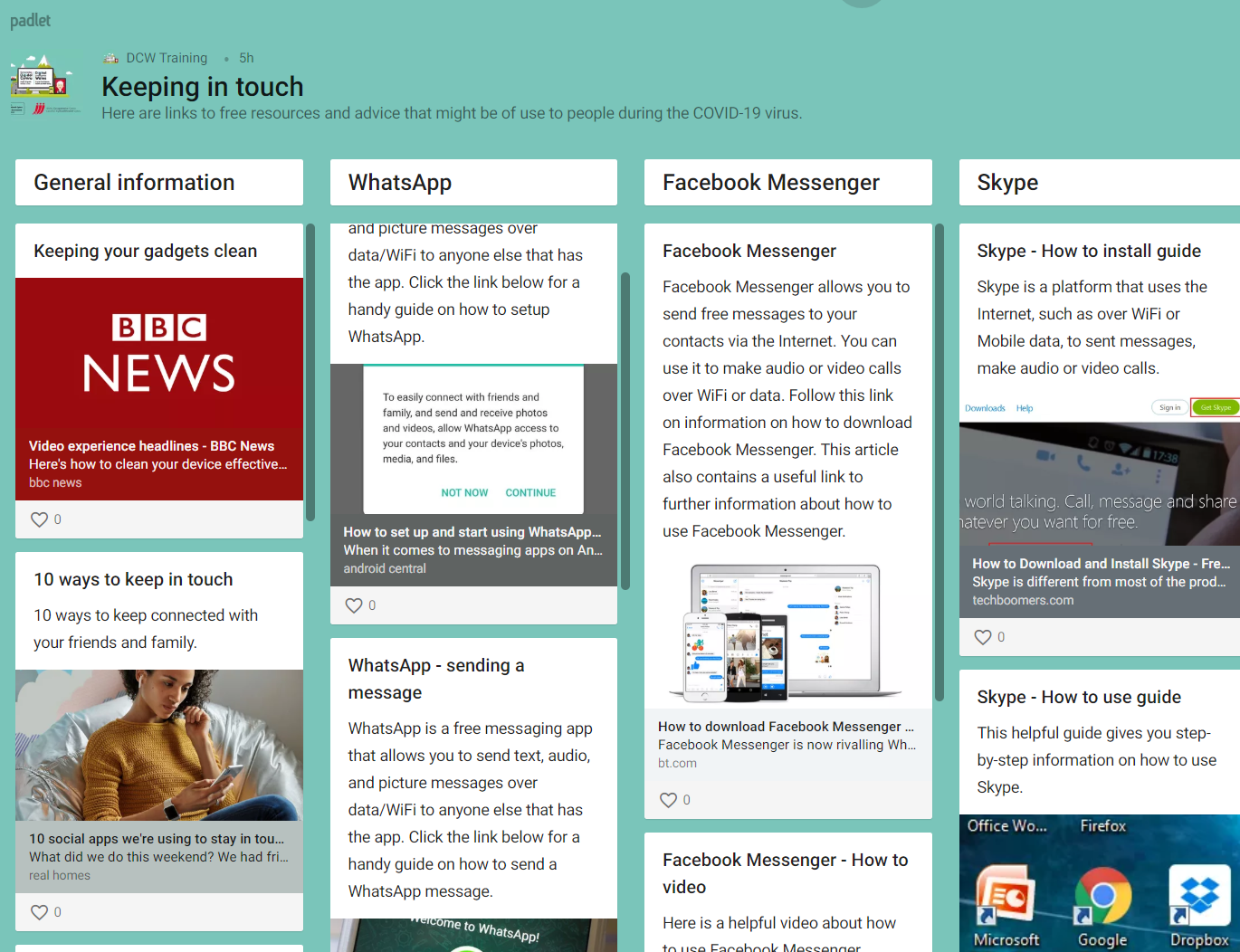Open the BBC NEWS thumbnail image
Screen dimensions: 1240x952
(x=159, y=353)
